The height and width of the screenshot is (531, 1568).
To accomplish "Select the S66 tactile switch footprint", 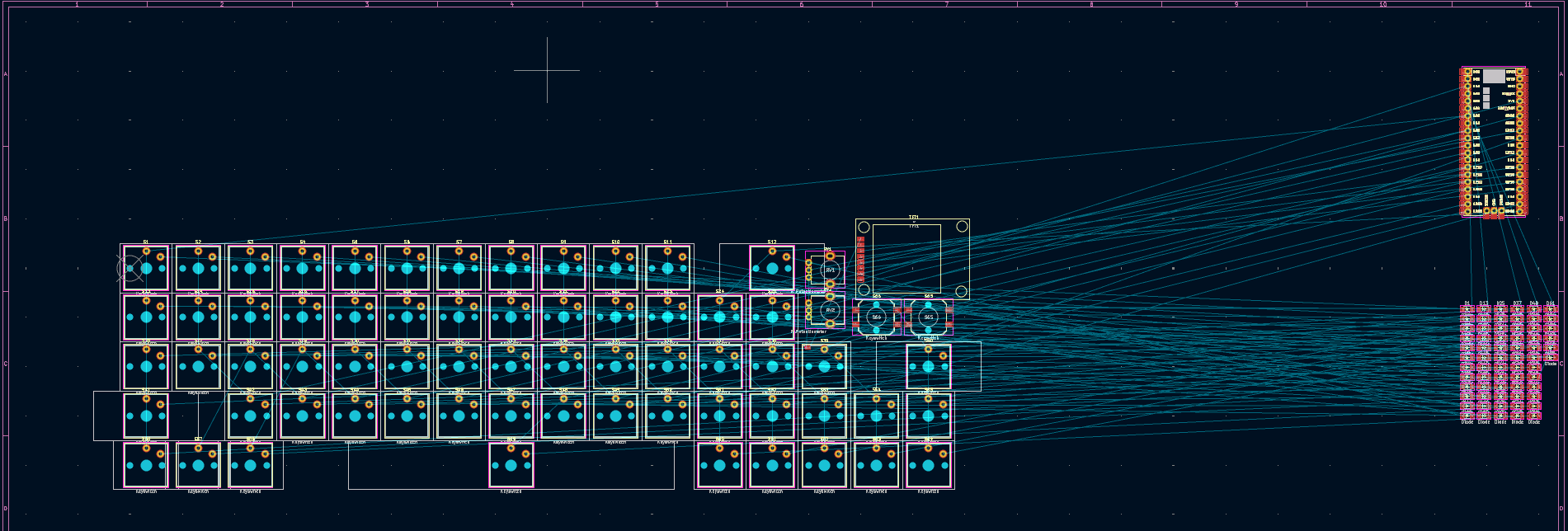I will (876, 317).
